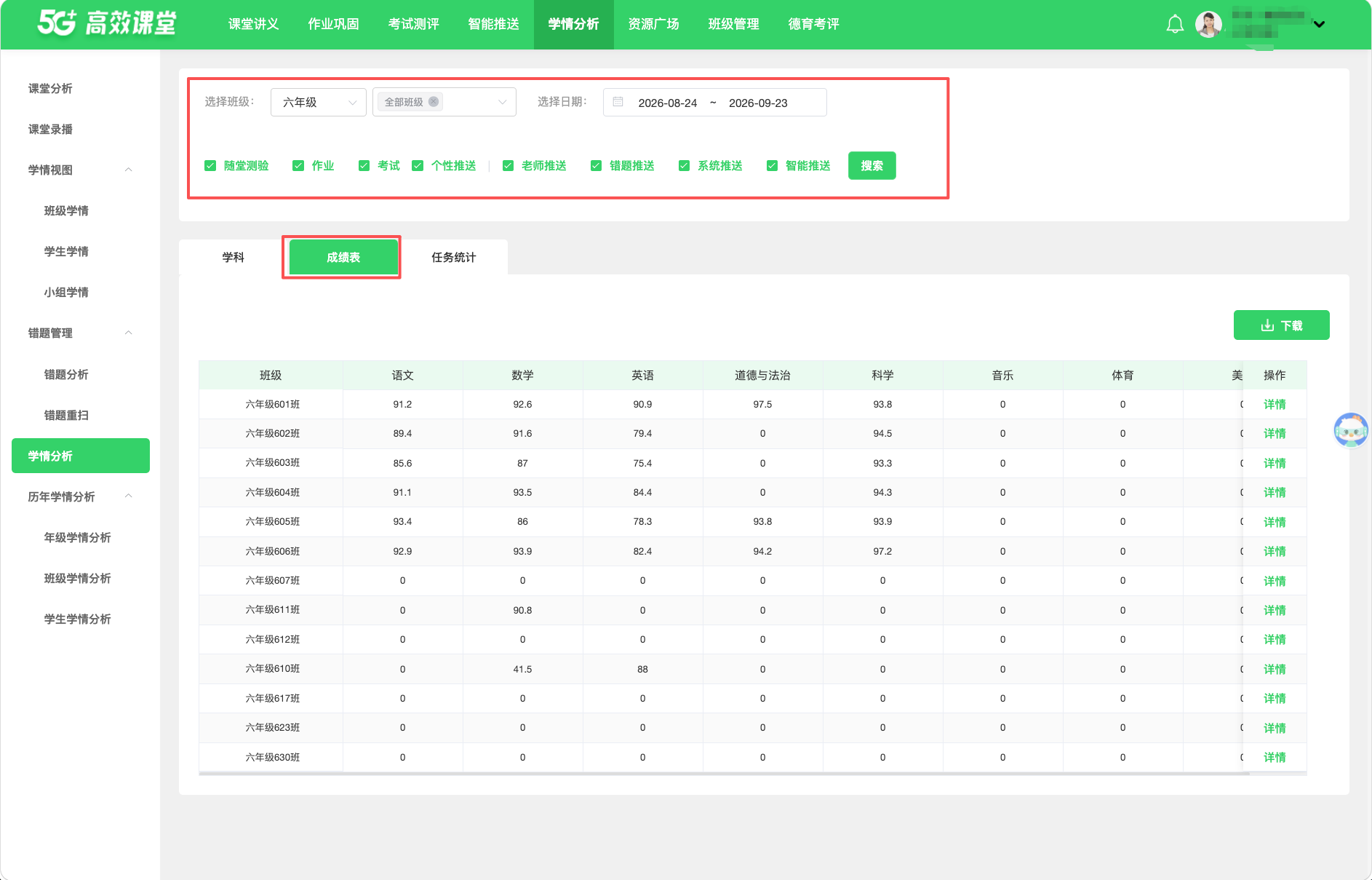This screenshot has width=1372, height=880.
Task: Toggle the 老师推送 checkbox
Action: 508,166
